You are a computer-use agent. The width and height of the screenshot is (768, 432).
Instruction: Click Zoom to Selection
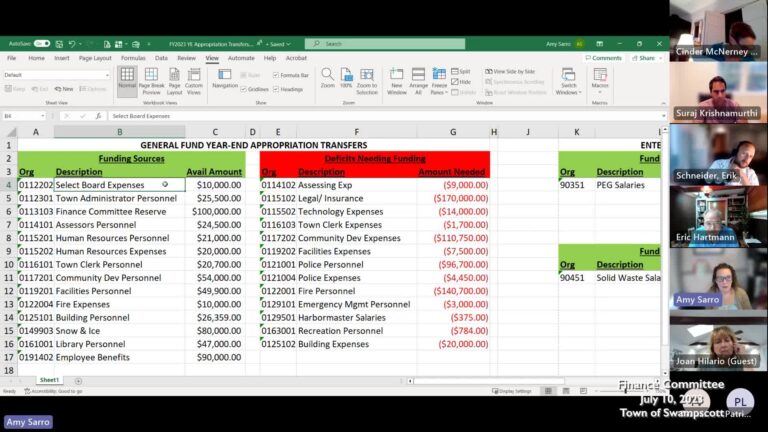[366, 80]
